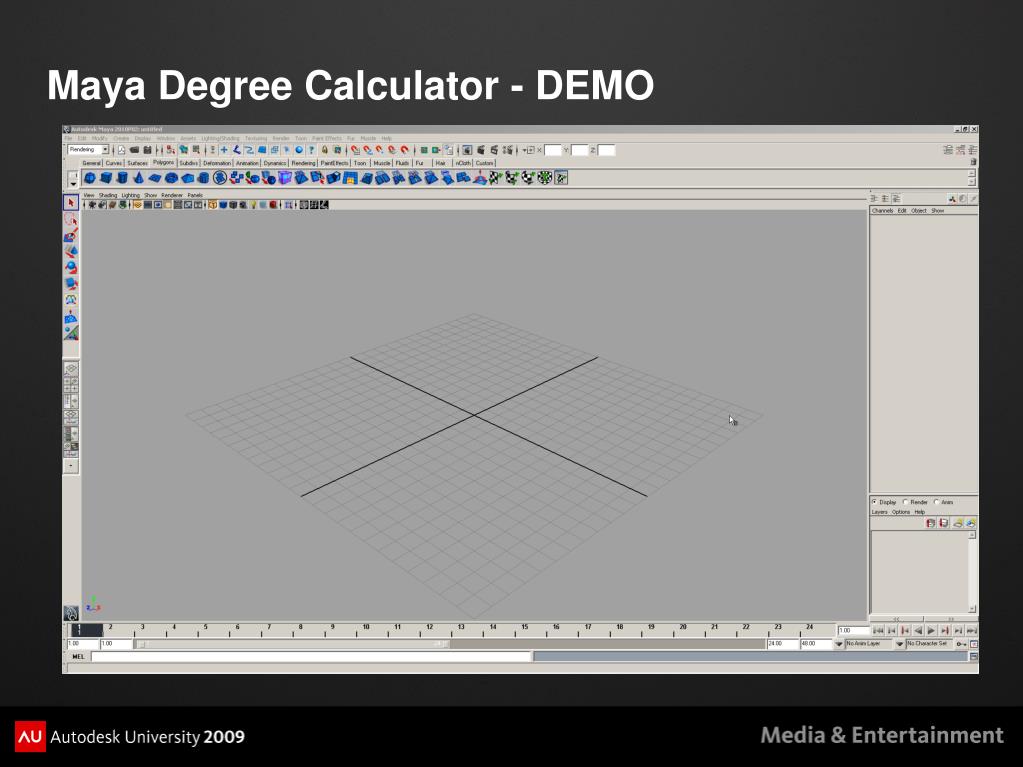Switch to the Surfaces shelf tab

[x=137, y=163]
